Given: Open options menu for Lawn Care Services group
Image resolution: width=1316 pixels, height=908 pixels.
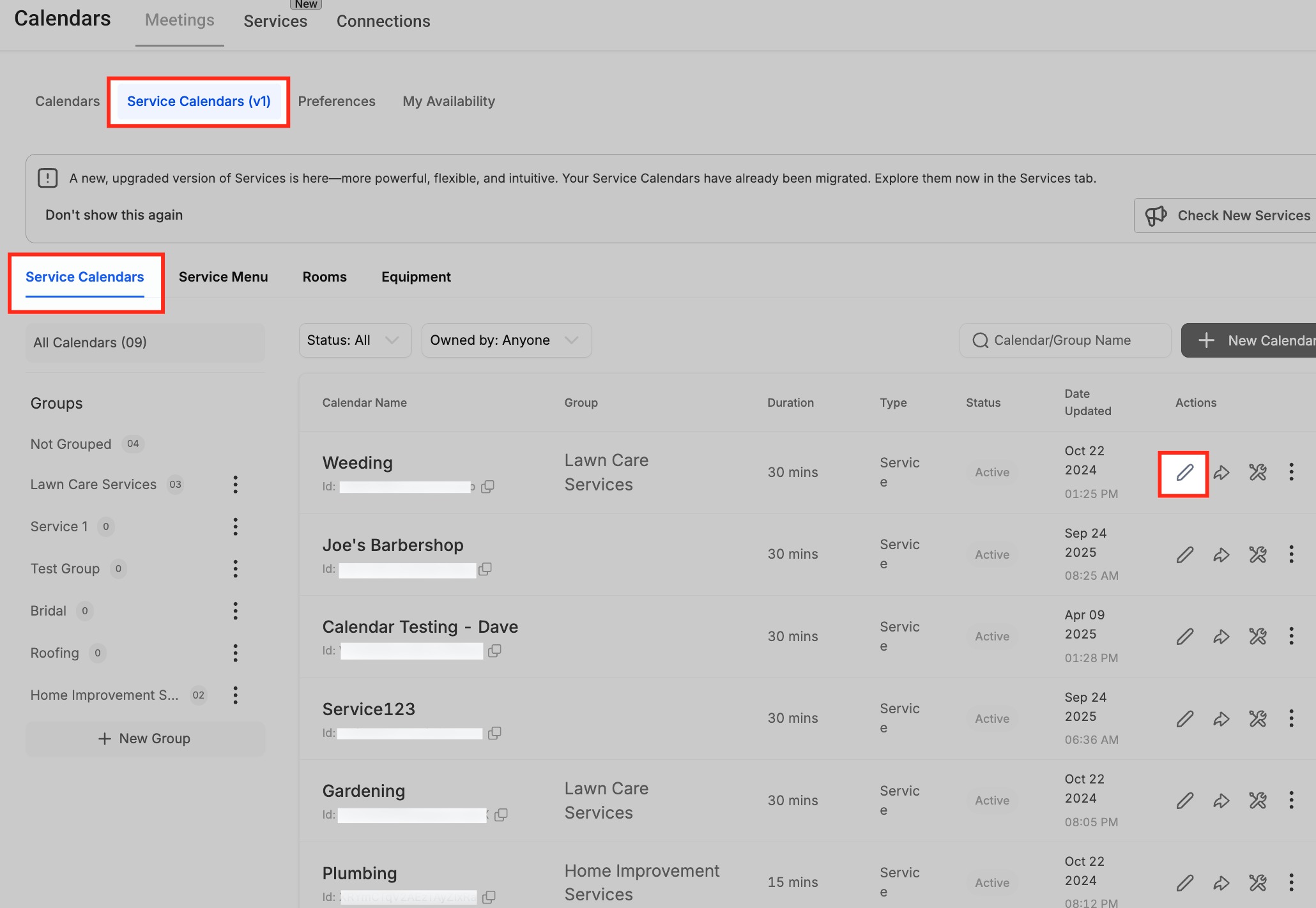Looking at the screenshot, I should 235,485.
